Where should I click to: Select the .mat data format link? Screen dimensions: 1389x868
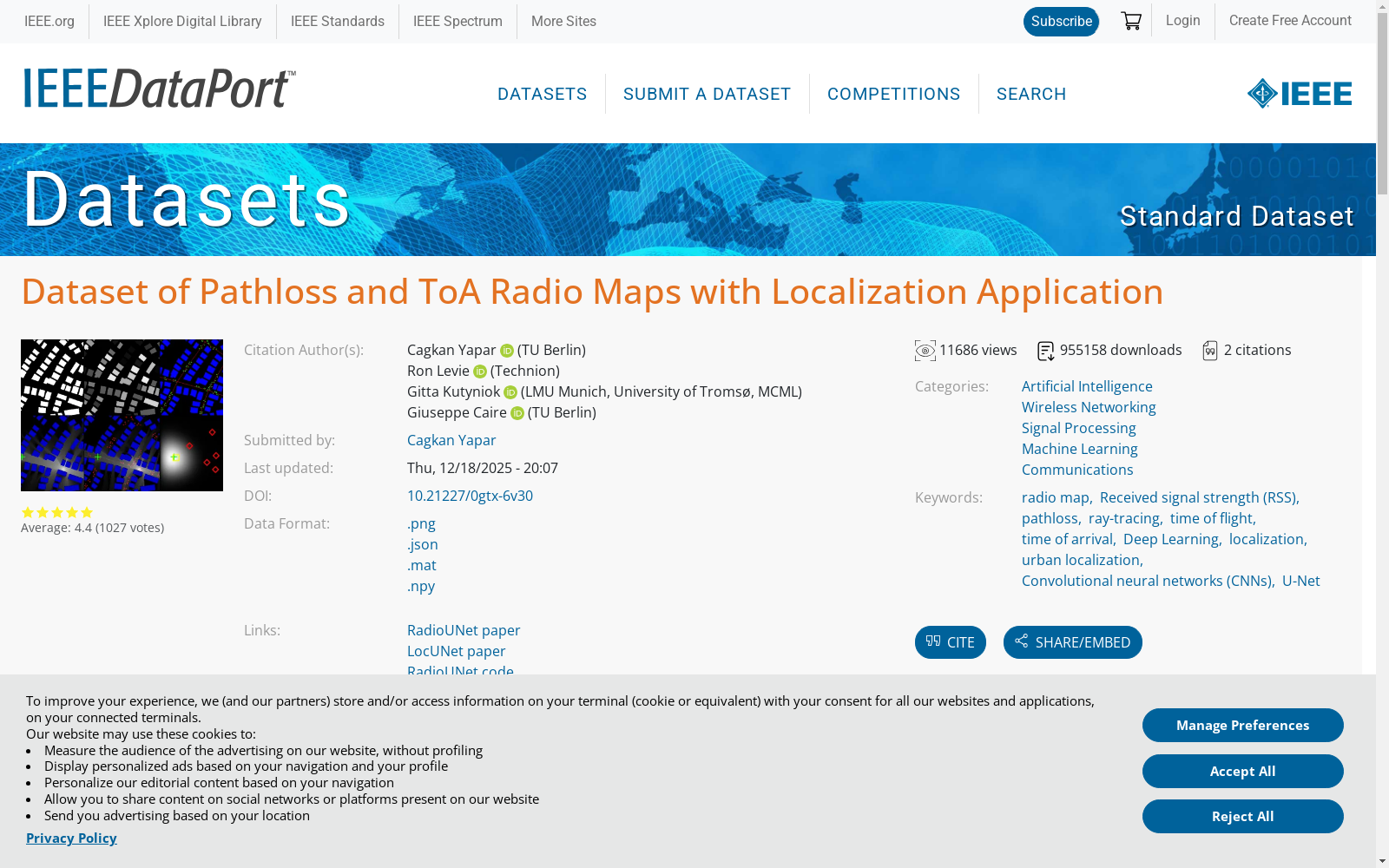422,565
